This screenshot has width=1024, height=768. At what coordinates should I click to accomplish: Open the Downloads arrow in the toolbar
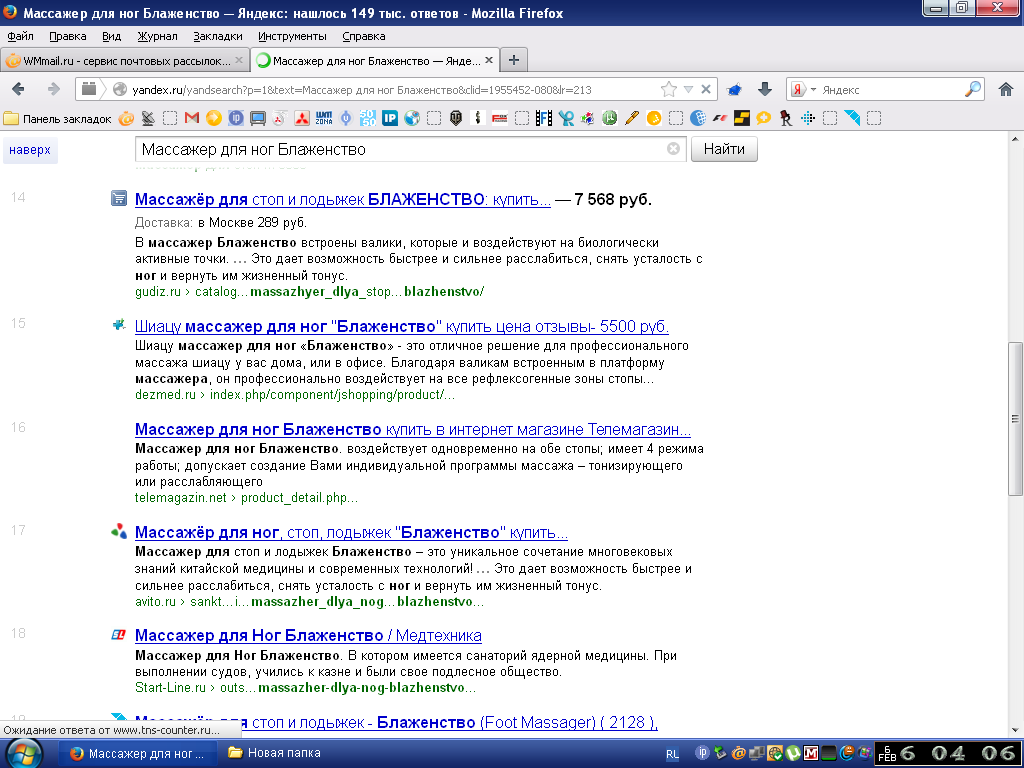coord(765,89)
